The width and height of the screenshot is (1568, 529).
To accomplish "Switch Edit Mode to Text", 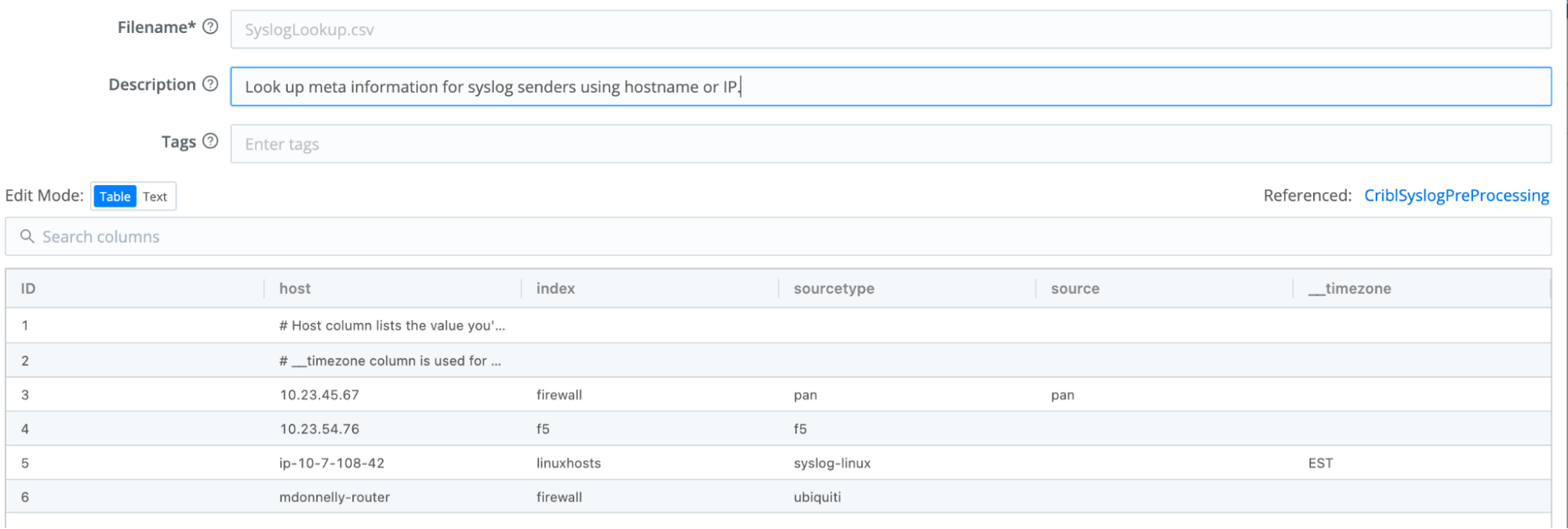I will tap(155, 197).
